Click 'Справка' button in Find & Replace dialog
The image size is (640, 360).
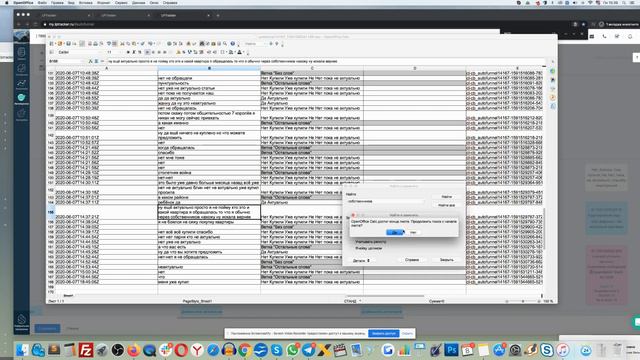click(412, 260)
